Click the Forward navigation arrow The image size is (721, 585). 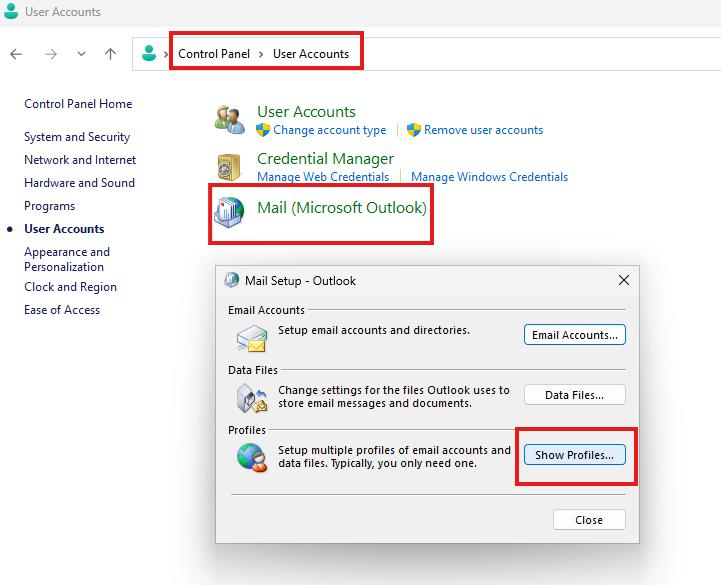(x=51, y=54)
